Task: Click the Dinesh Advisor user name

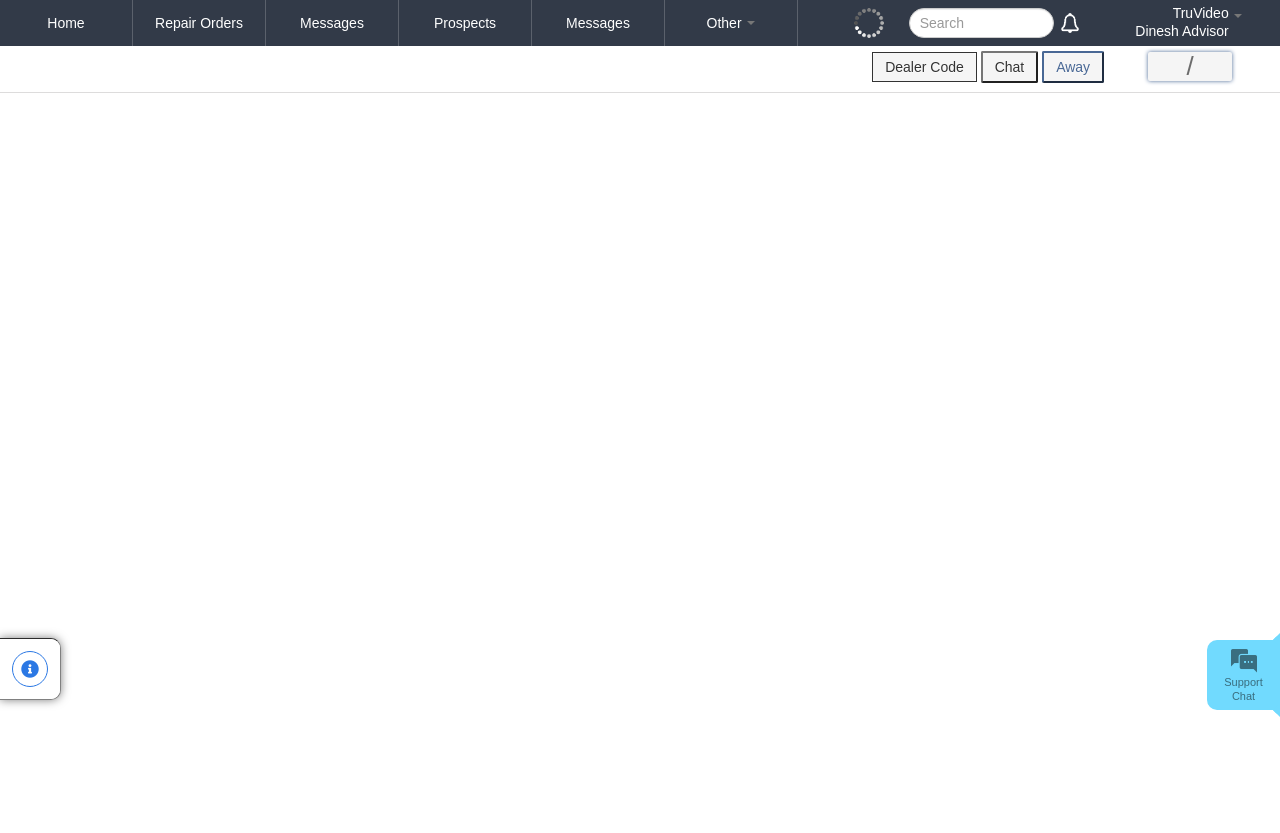Action: [1182, 31]
